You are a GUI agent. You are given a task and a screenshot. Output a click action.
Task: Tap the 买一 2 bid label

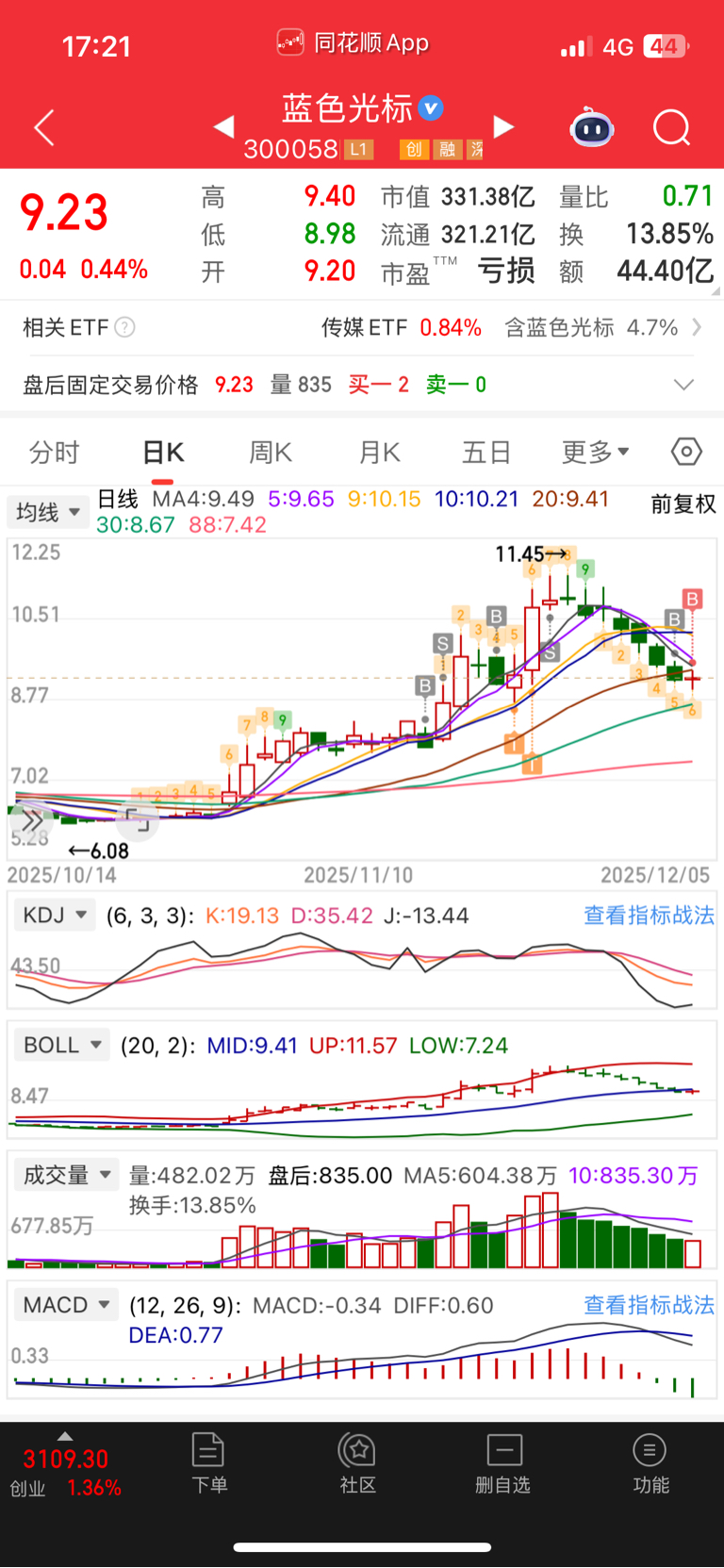point(378,385)
